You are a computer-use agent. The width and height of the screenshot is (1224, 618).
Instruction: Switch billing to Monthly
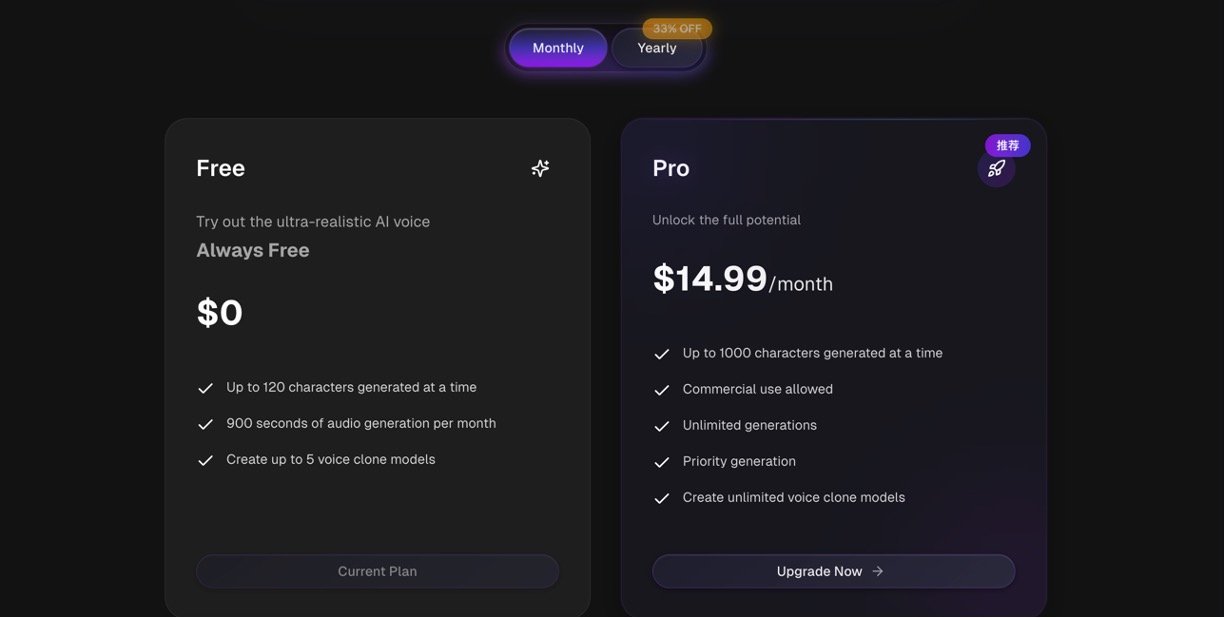(557, 48)
